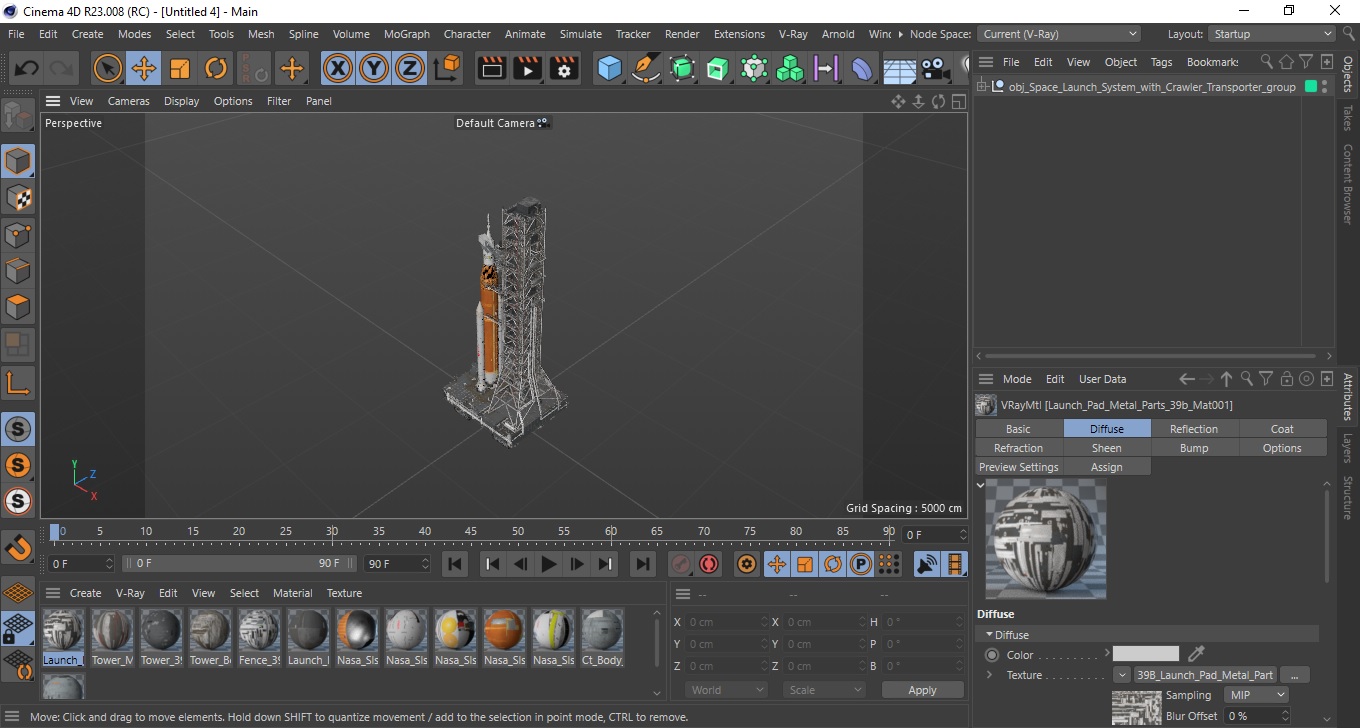1360x728 pixels.
Task: Open the Sampling MIP dropdown
Action: [1256, 695]
